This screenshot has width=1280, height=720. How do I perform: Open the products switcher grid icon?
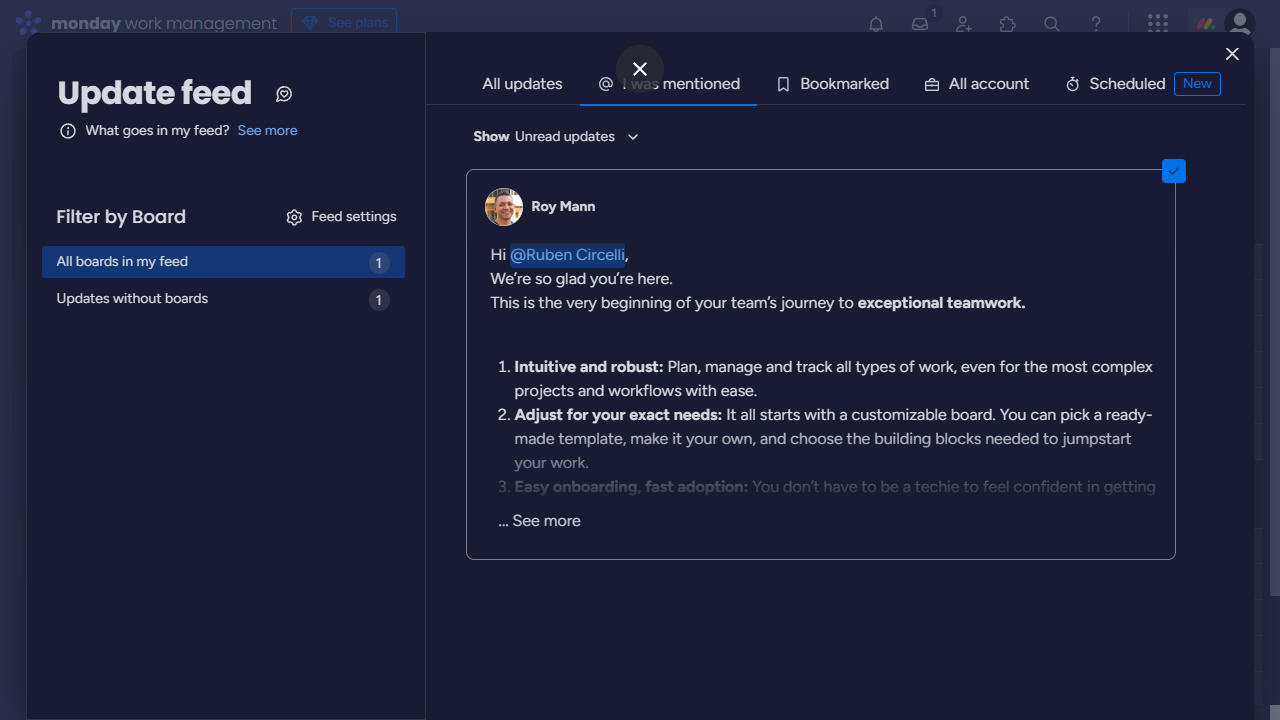pyautogui.click(x=1158, y=24)
